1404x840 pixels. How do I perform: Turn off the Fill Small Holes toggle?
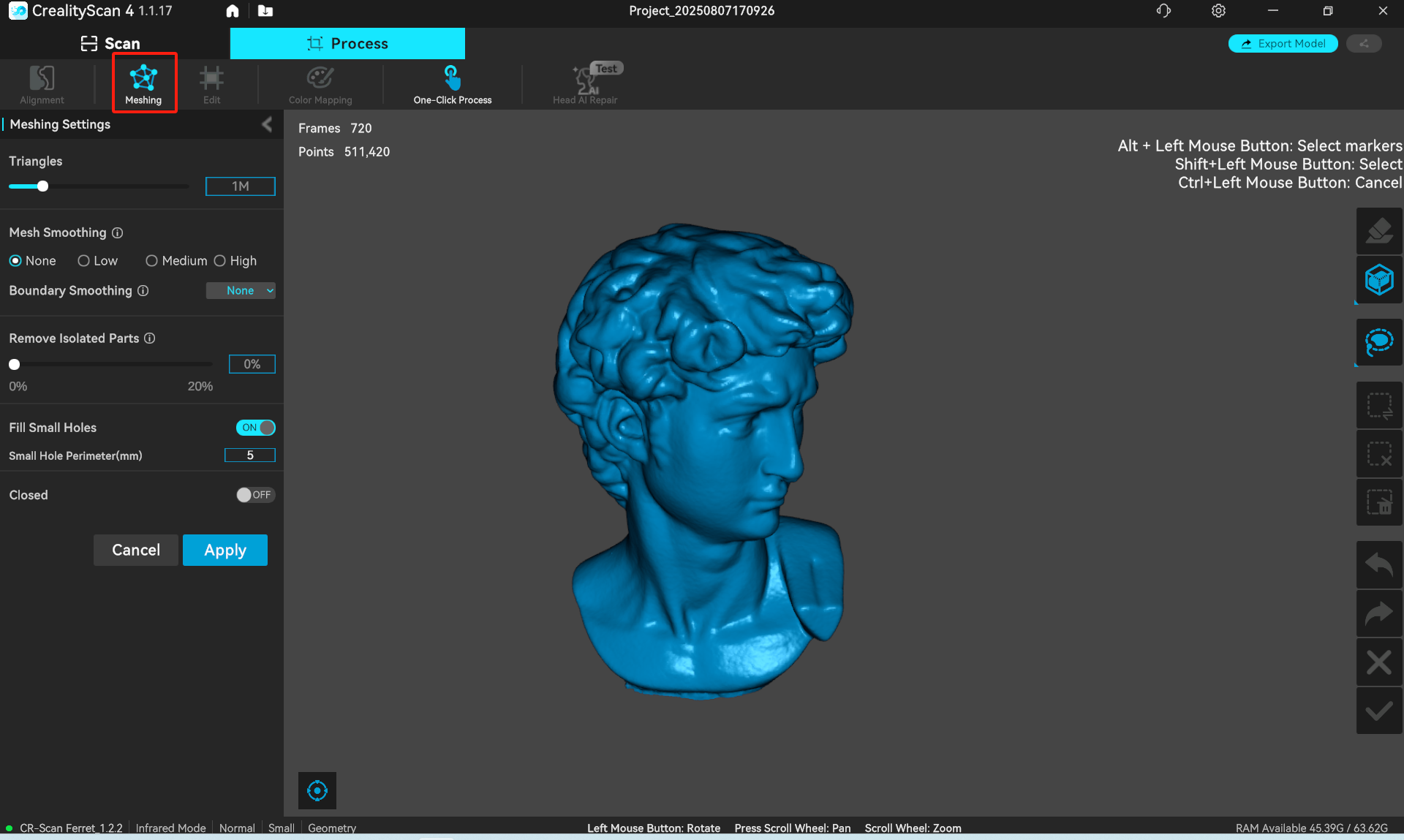point(256,428)
